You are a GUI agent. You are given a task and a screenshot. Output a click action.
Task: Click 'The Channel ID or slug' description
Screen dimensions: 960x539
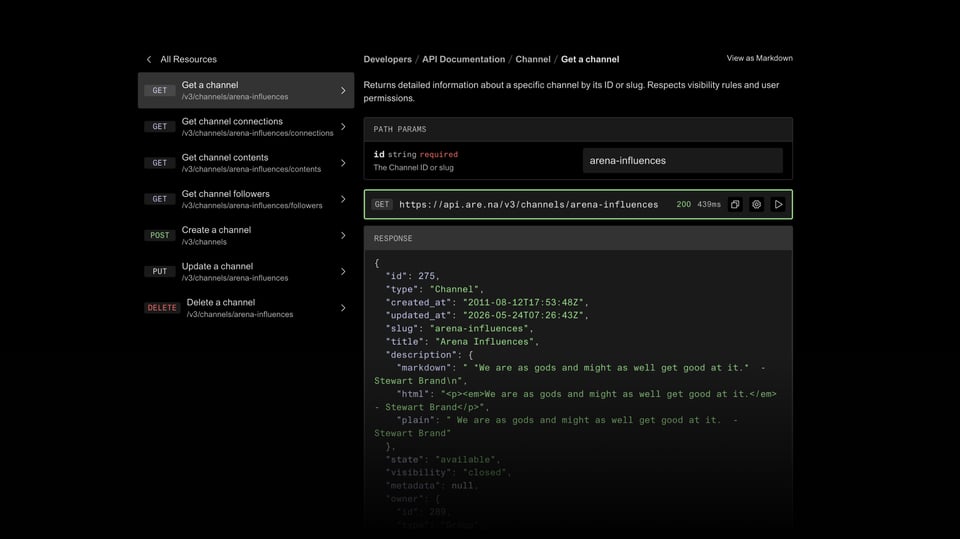(413, 168)
